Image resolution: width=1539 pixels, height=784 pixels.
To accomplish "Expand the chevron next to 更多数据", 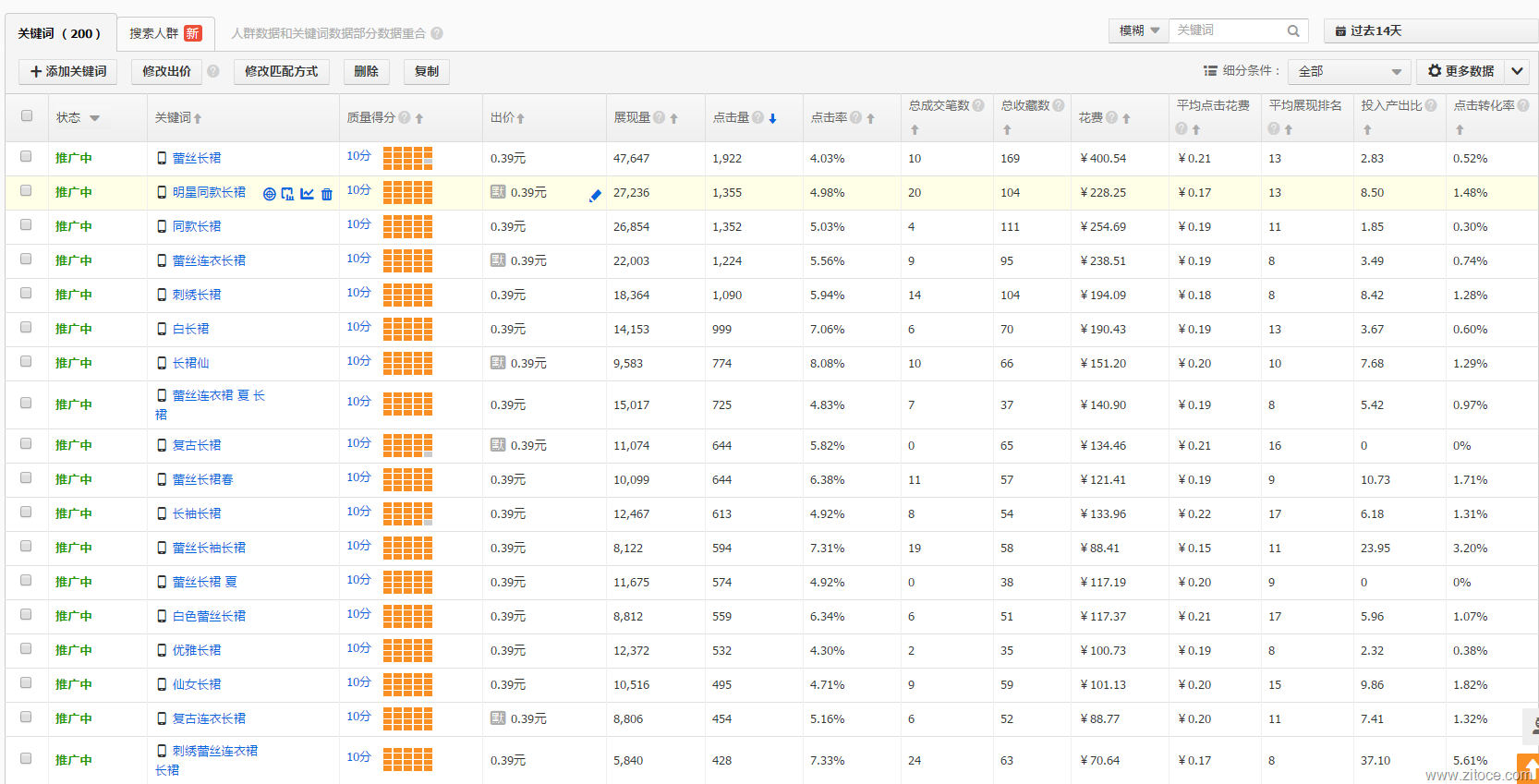I will point(1517,71).
